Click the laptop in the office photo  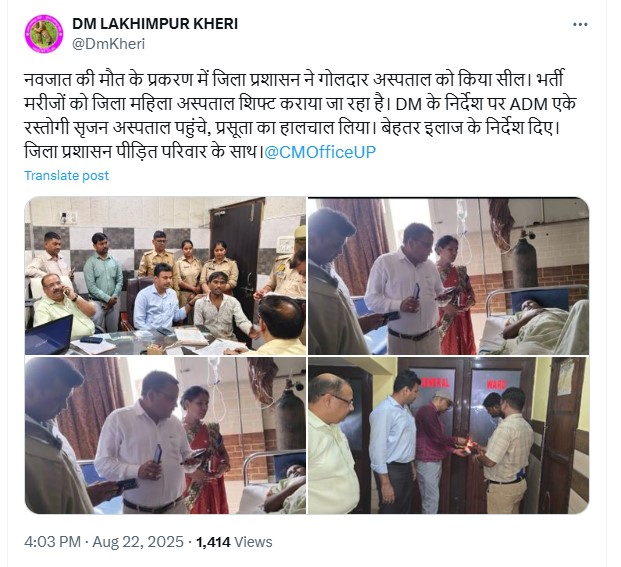(49, 335)
